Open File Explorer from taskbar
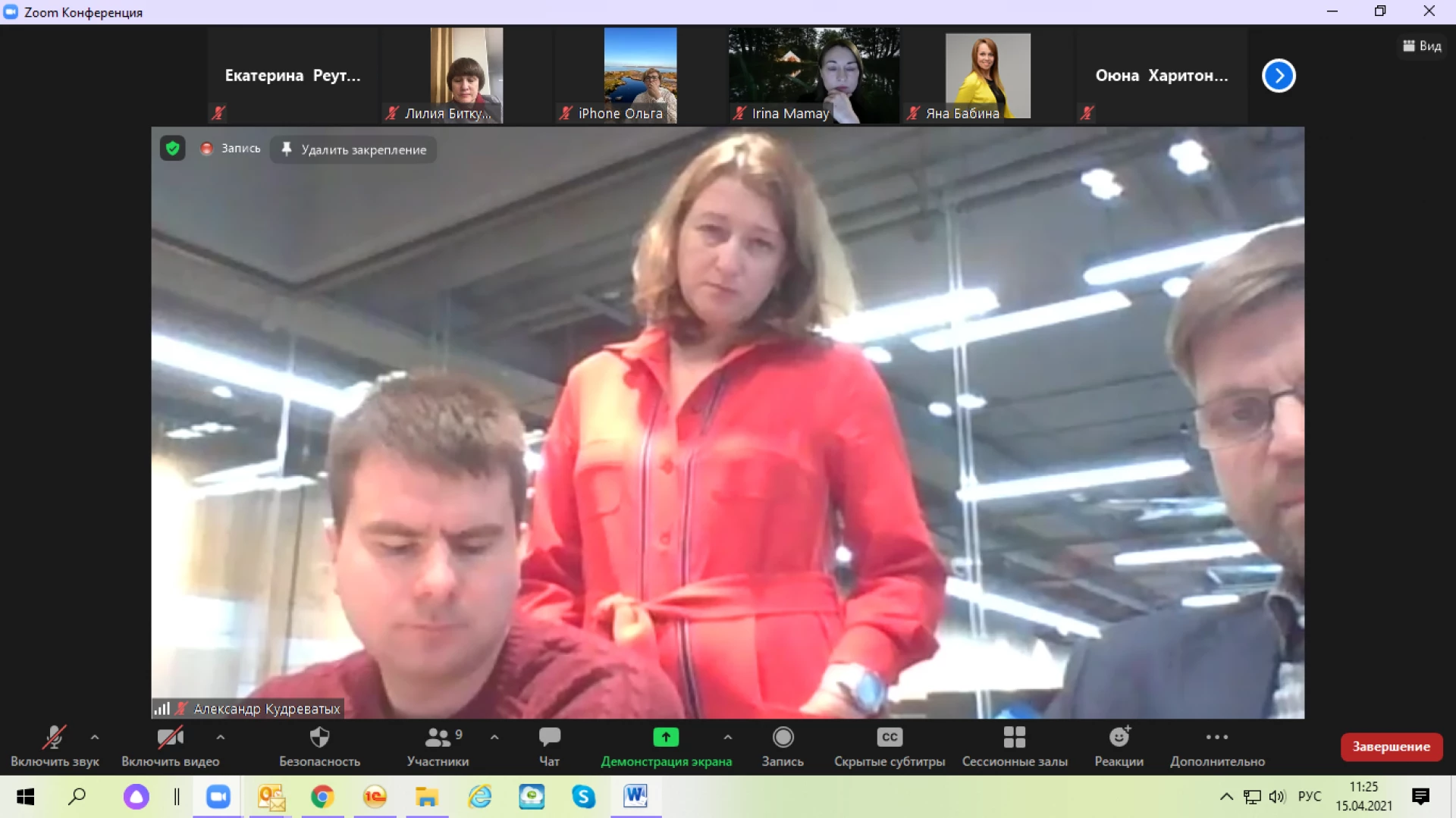This screenshot has height=818, width=1456. [x=426, y=796]
